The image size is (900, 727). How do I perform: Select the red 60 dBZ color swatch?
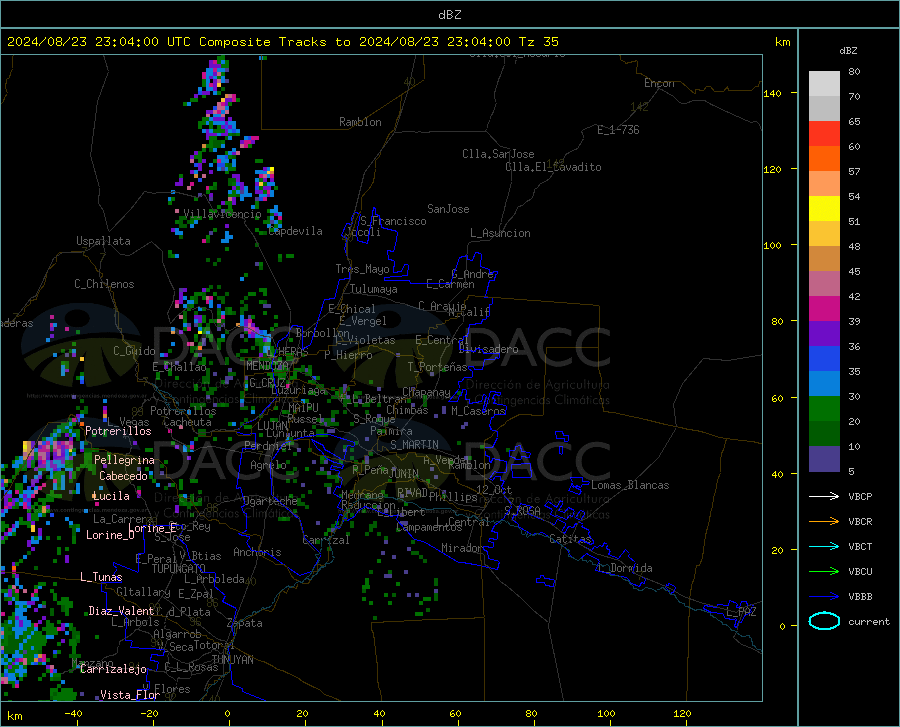[x=824, y=134]
